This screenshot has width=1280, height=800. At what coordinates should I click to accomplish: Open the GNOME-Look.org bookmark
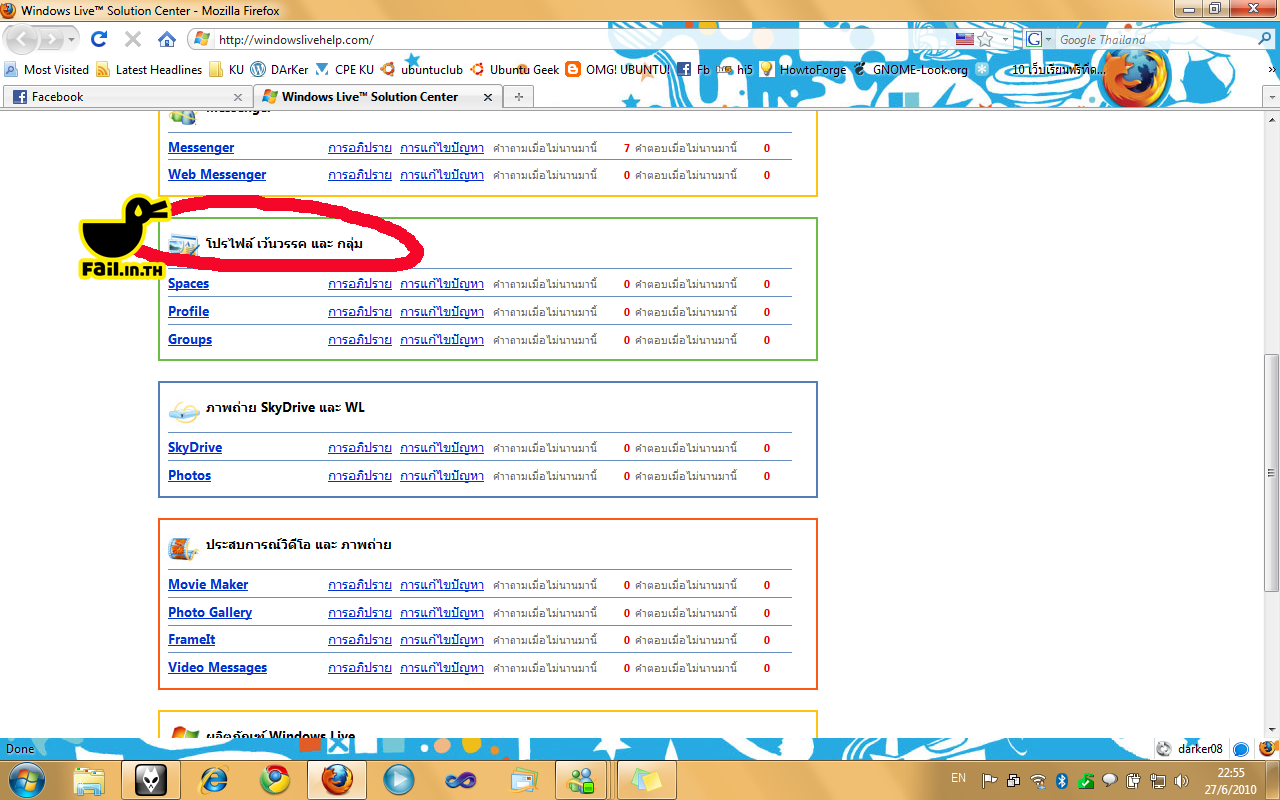(x=911, y=70)
